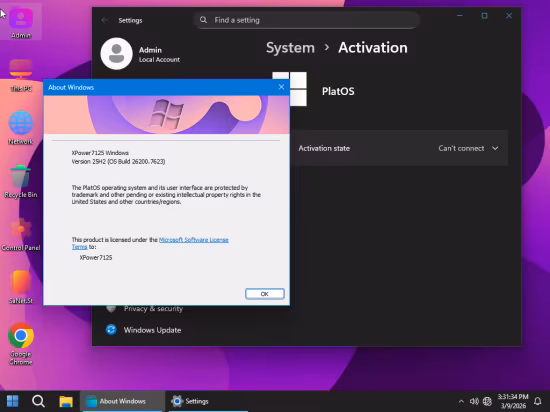Maximize the Settings window
The image size is (550, 412).
(484, 16)
